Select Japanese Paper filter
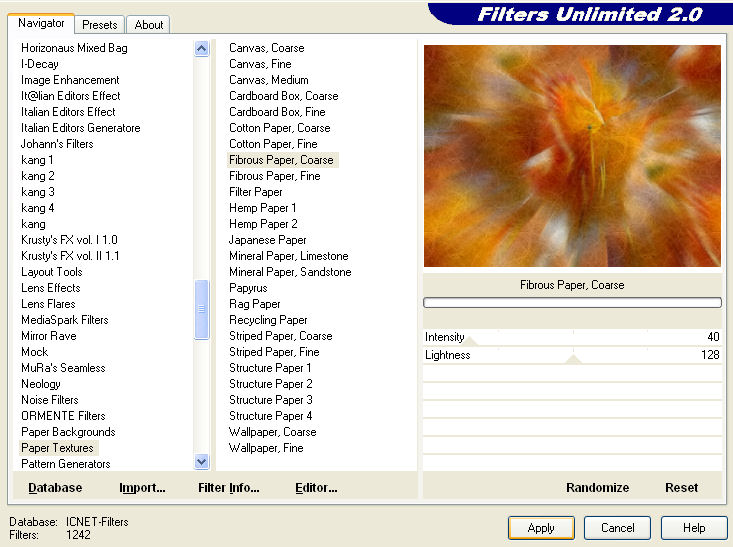 pos(267,240)
